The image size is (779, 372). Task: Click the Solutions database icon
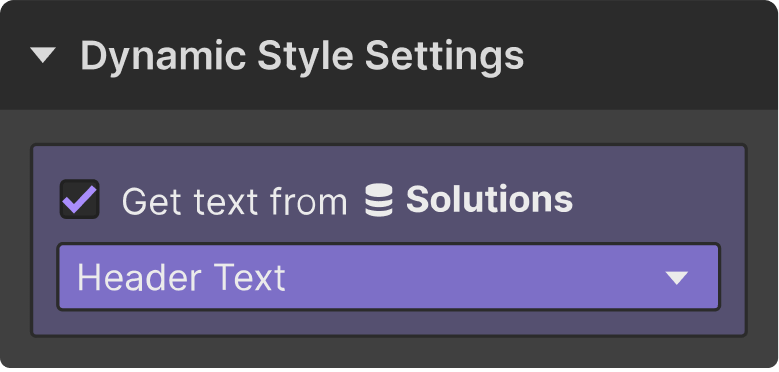(x=379, y=200)
